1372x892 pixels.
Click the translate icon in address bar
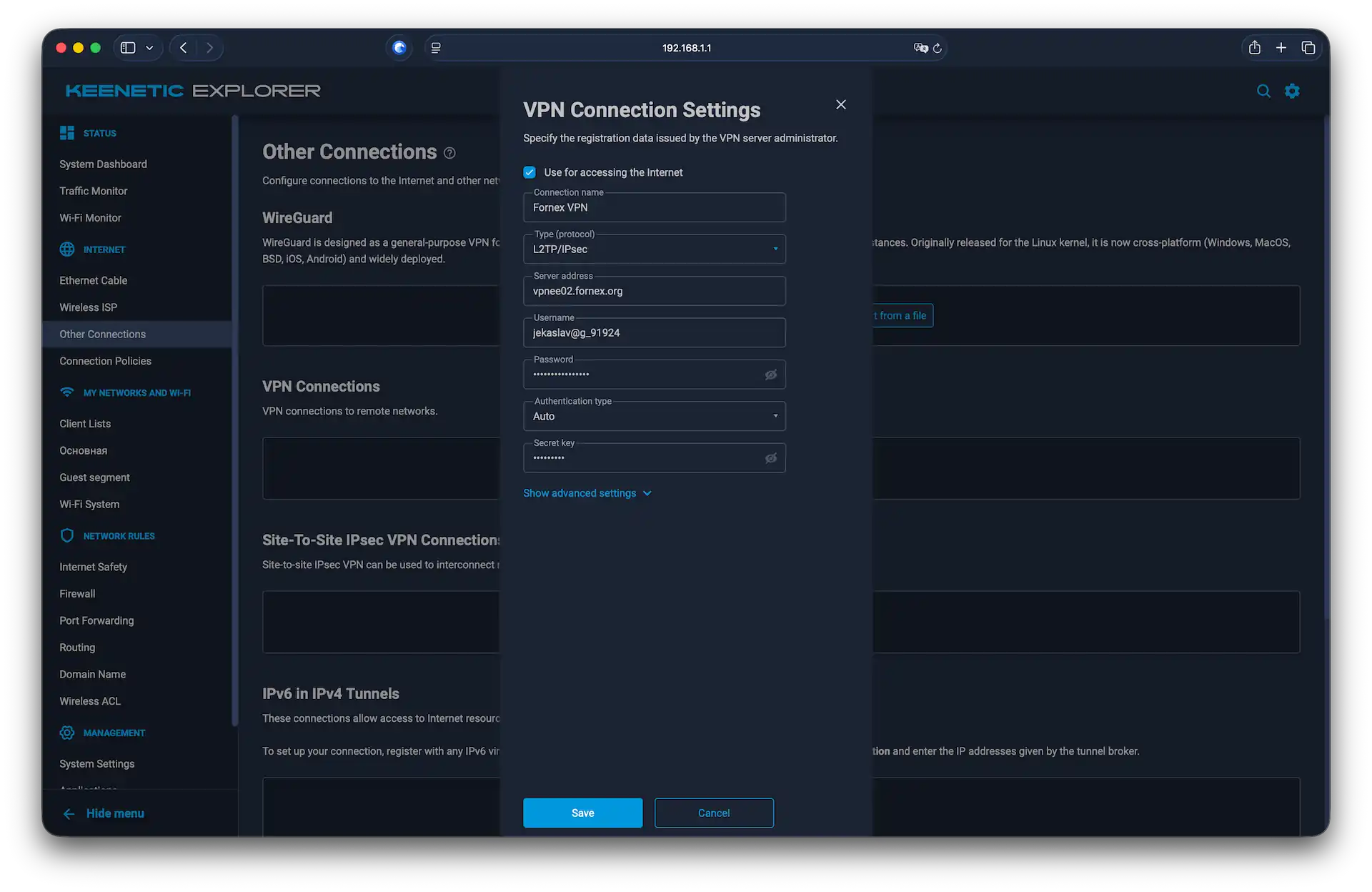(x=920, y=48)
